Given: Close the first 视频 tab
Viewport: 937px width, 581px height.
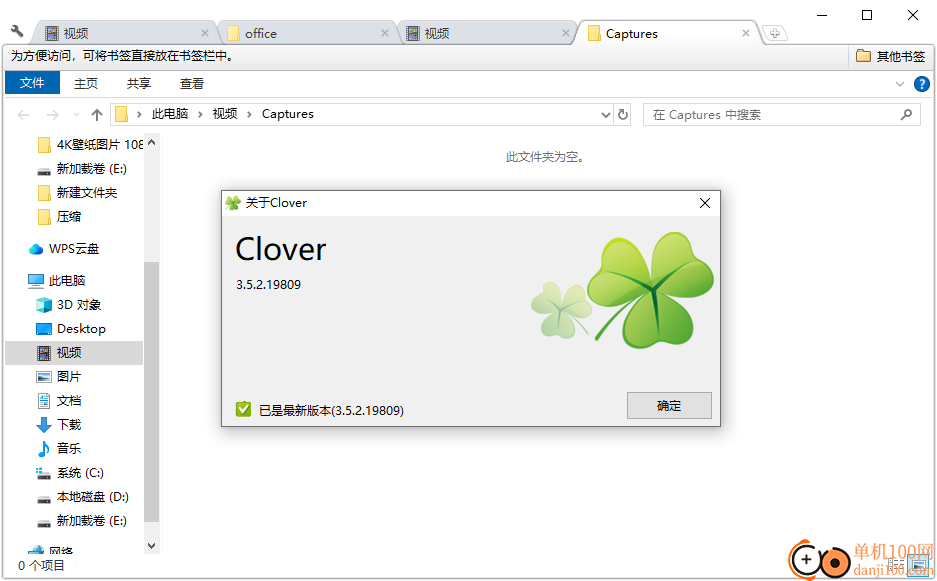Looking at the screenshot, I should pos(204,33).
